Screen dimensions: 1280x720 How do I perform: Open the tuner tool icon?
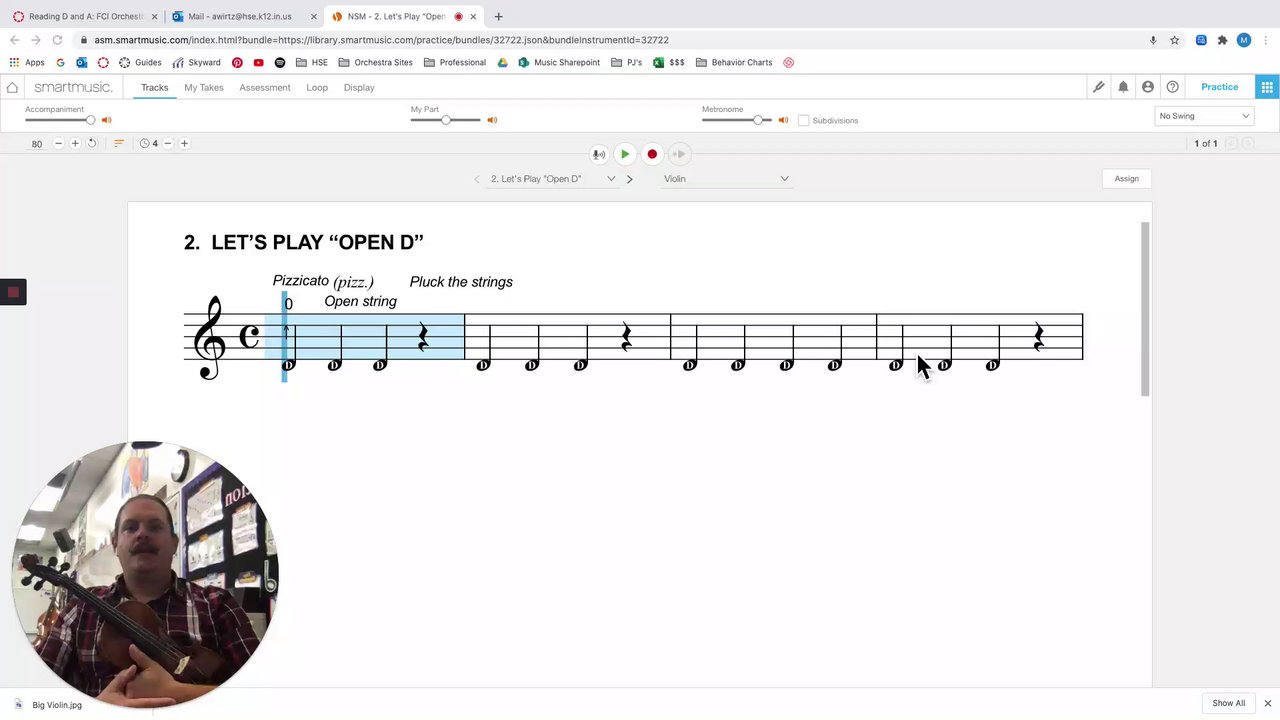tap(1099, 87)
